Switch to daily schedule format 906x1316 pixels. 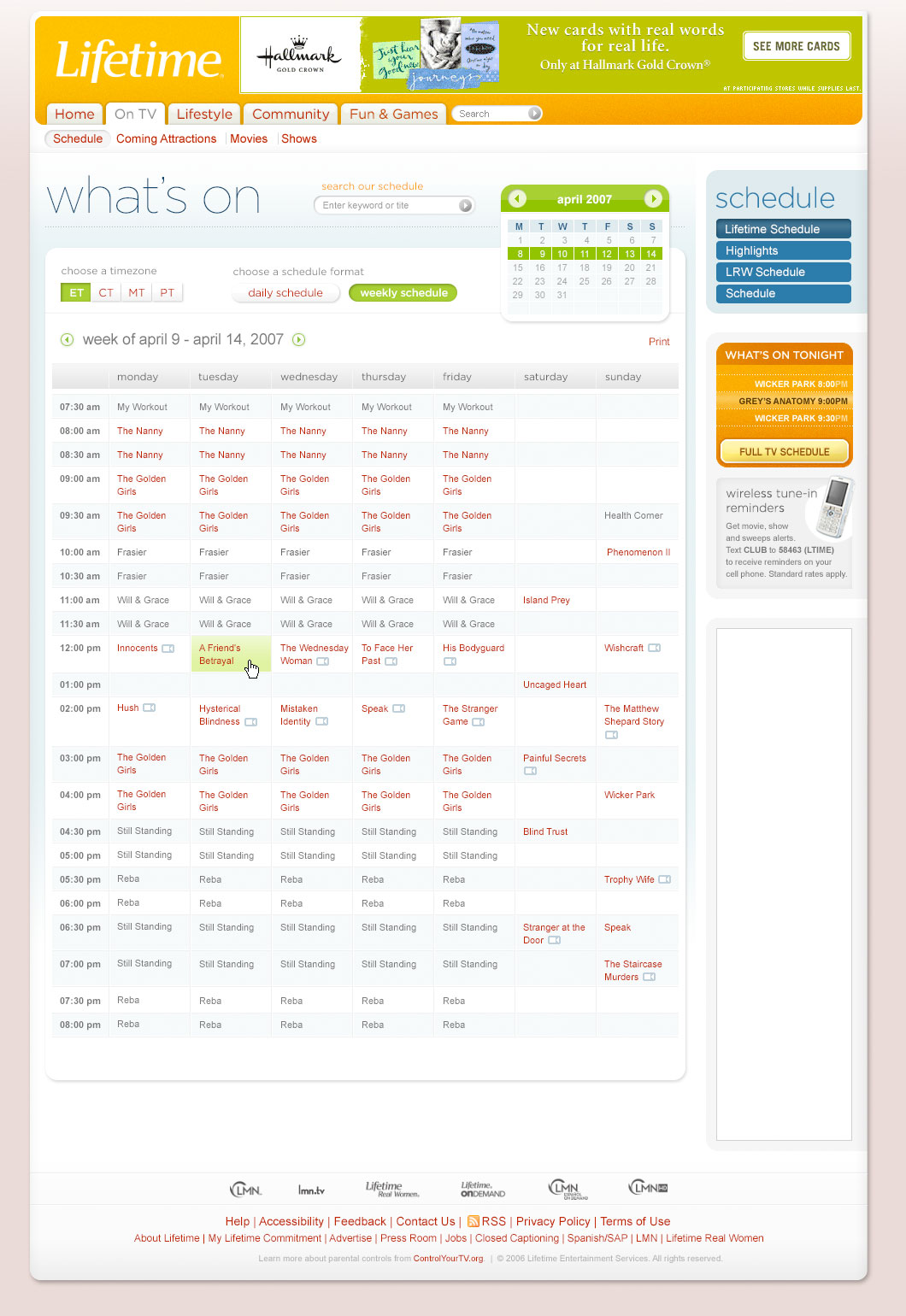pos(285,293)
